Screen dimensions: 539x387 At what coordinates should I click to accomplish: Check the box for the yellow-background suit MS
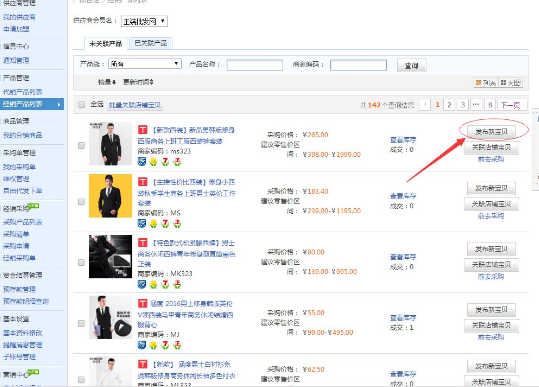[81, 201]
